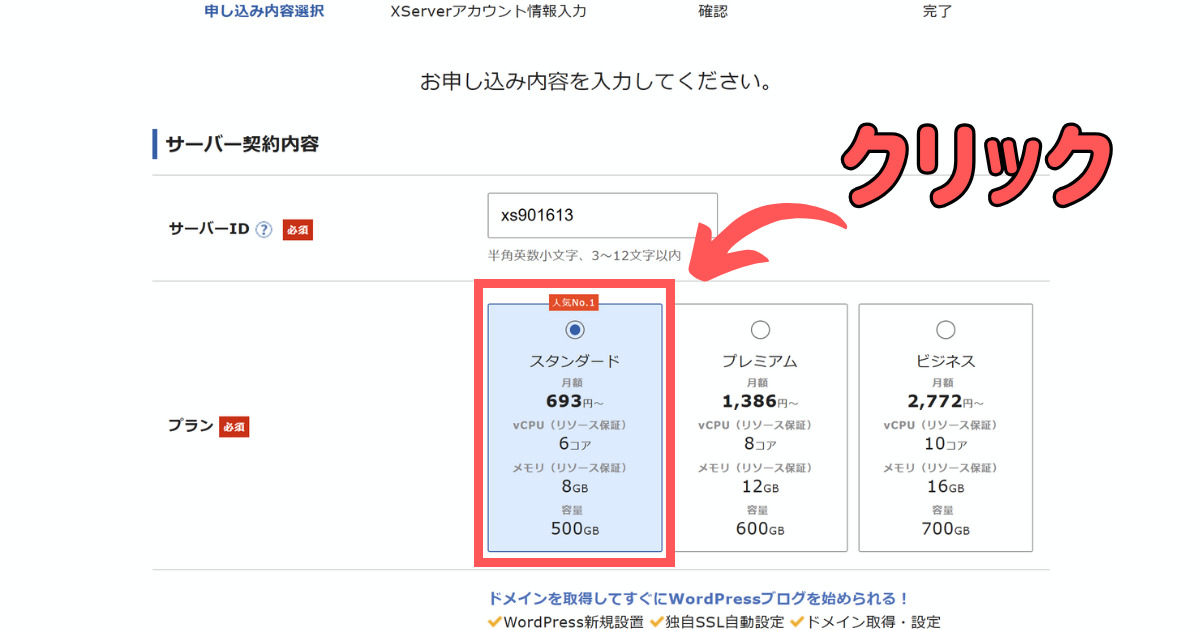Screen dimensions: 1200x630
Task: Click the 必須 badge next to サーバーID
Action: 297,229
